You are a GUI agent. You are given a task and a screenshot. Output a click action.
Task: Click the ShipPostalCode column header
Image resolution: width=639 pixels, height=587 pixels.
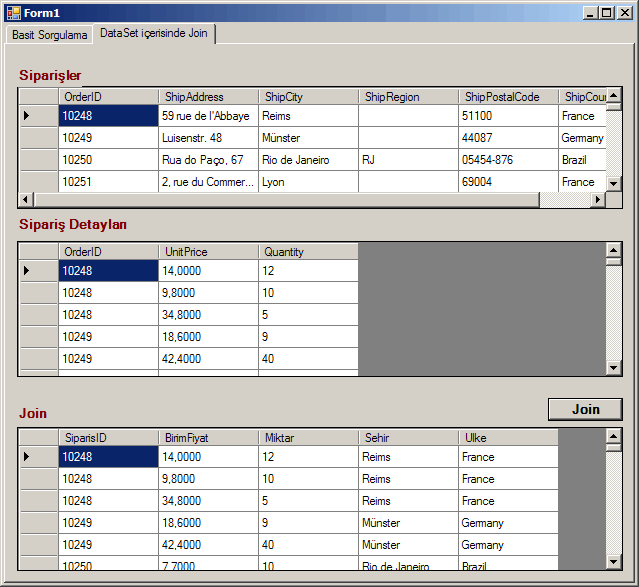coord(508,97)
